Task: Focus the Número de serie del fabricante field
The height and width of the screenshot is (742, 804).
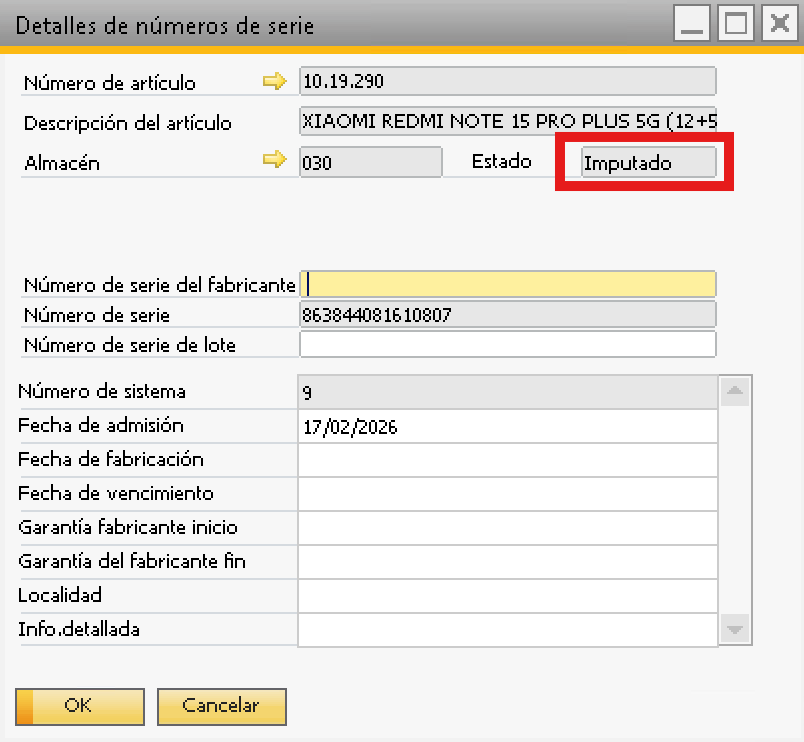Action: coord(508,284)
